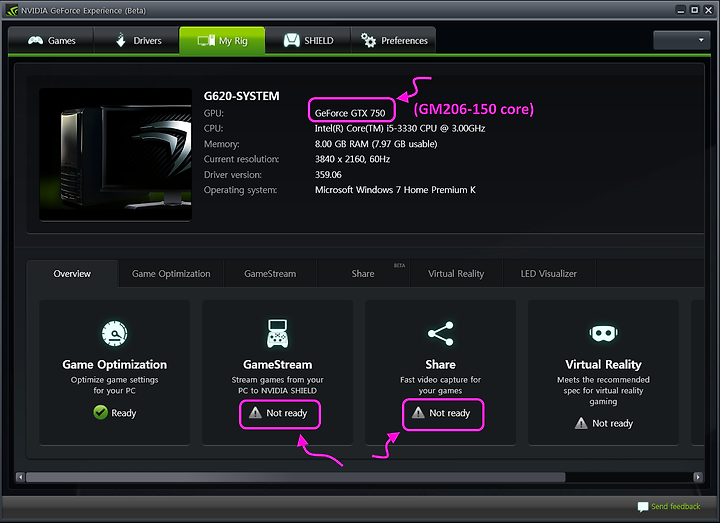
Task: Minimize the GeForce Experience window
Action: point(681,10)
